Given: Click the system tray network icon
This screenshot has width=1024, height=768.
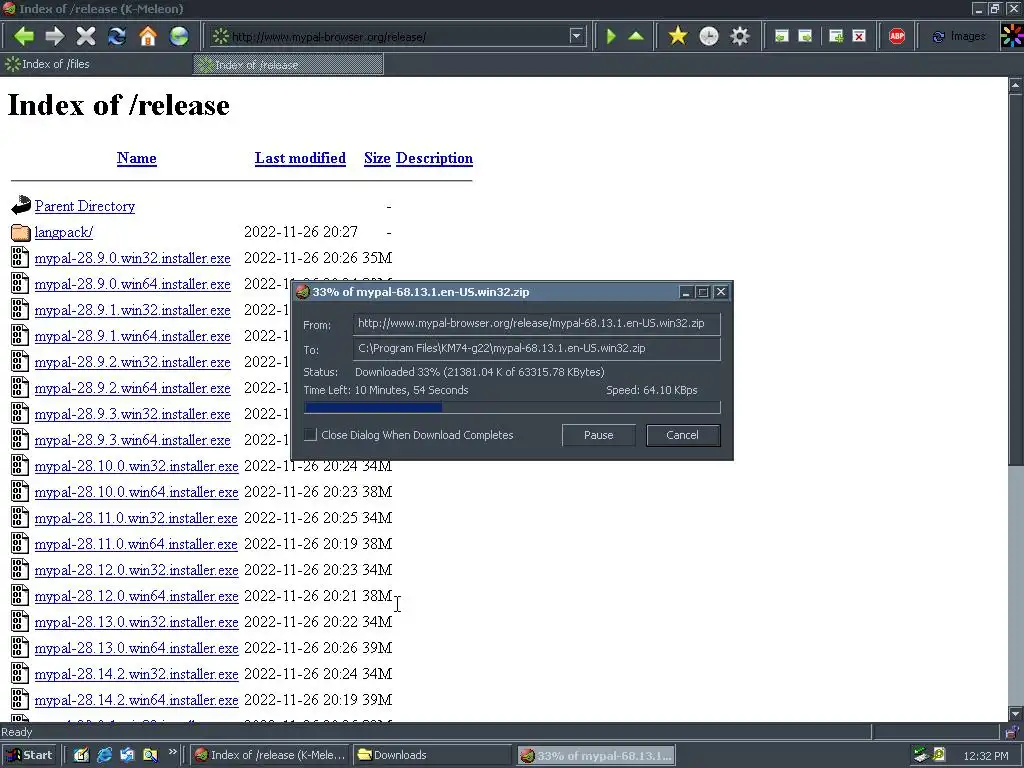Looking at the screenshot, I should tap(921, 755).
